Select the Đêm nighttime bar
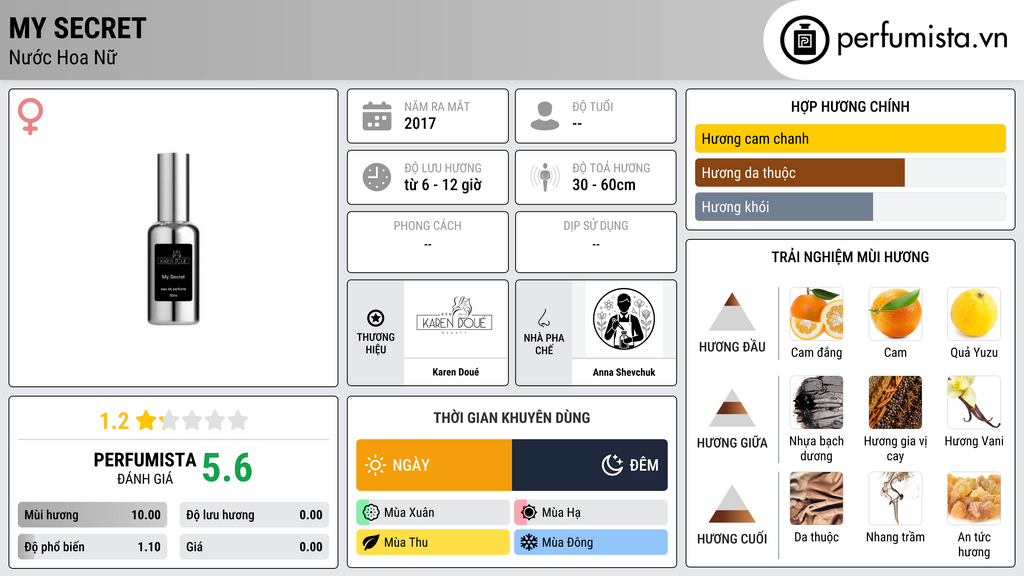 click(590, 465)
